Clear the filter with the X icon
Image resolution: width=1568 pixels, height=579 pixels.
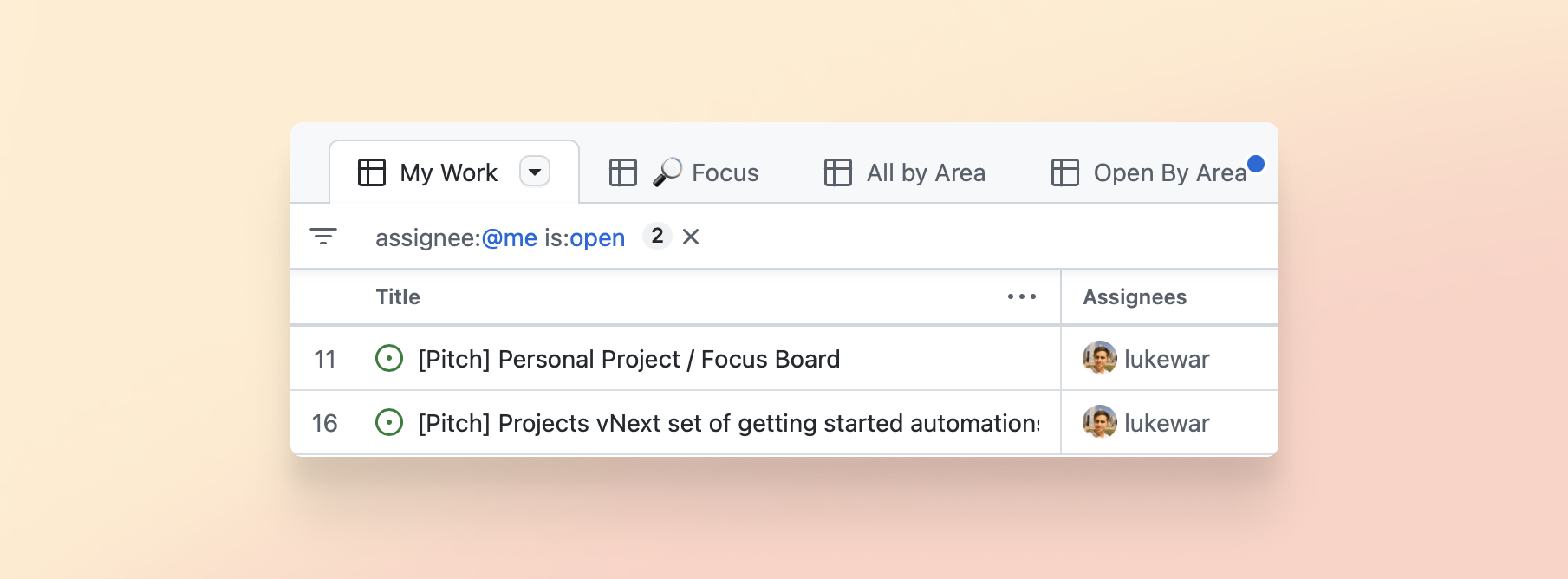690,237
